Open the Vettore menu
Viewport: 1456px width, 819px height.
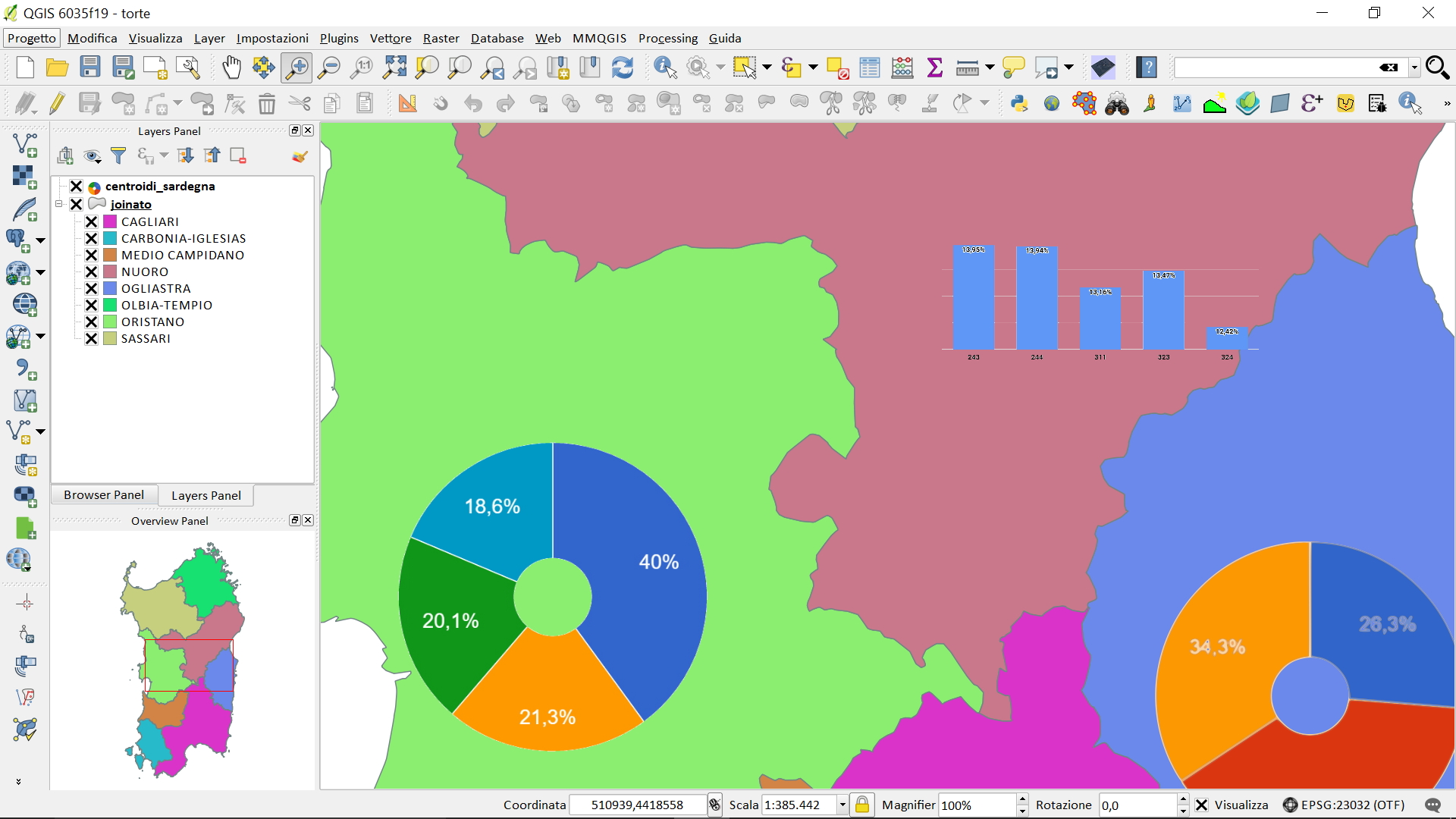tap(390, 39)
